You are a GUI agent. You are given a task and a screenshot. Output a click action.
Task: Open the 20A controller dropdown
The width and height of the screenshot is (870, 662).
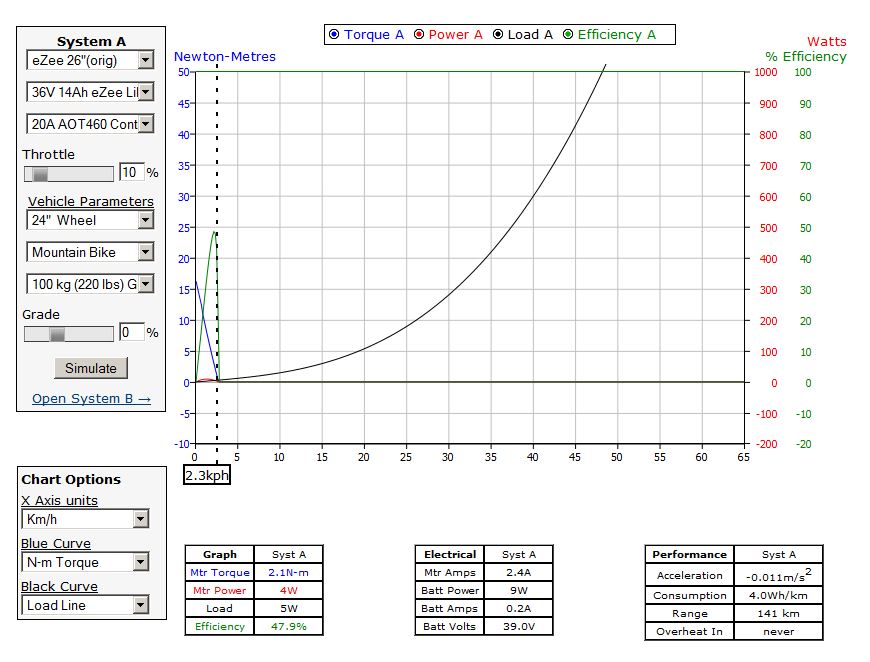click(90, 124)
